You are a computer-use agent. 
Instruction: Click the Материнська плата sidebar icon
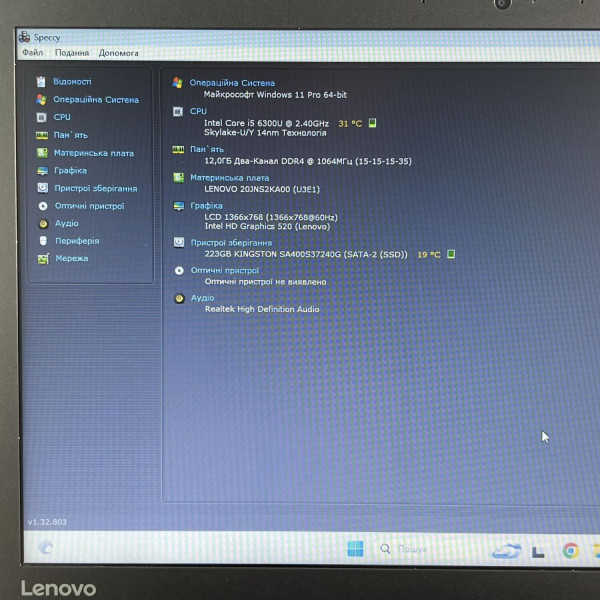coord(42,153)
